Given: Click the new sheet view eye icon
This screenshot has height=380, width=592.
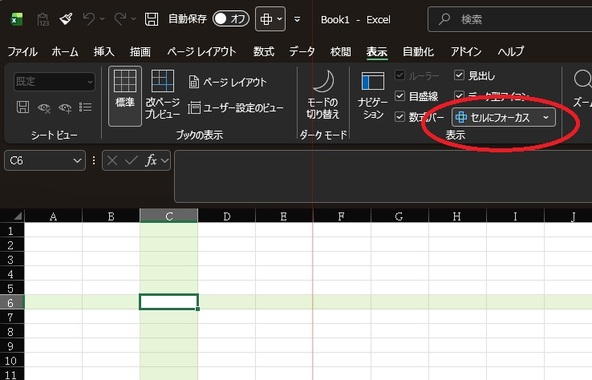Looking at the screenshot, I should [65, 108].
